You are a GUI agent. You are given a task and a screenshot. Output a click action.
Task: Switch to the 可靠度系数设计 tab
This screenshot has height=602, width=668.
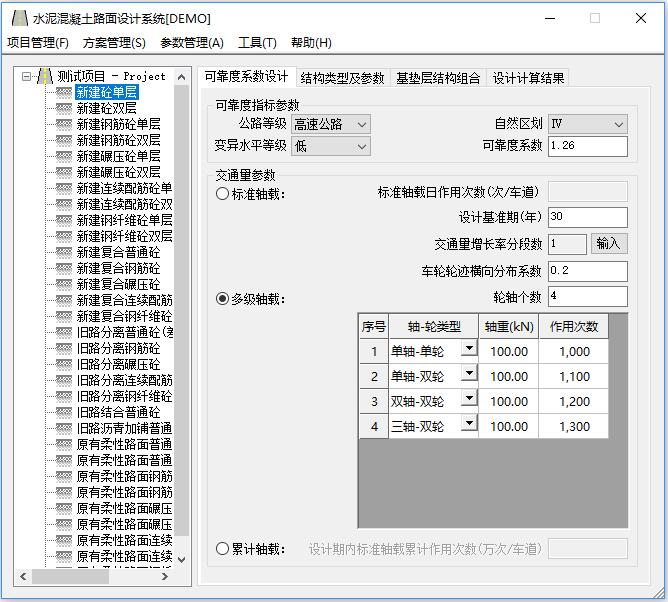(247, 77)
